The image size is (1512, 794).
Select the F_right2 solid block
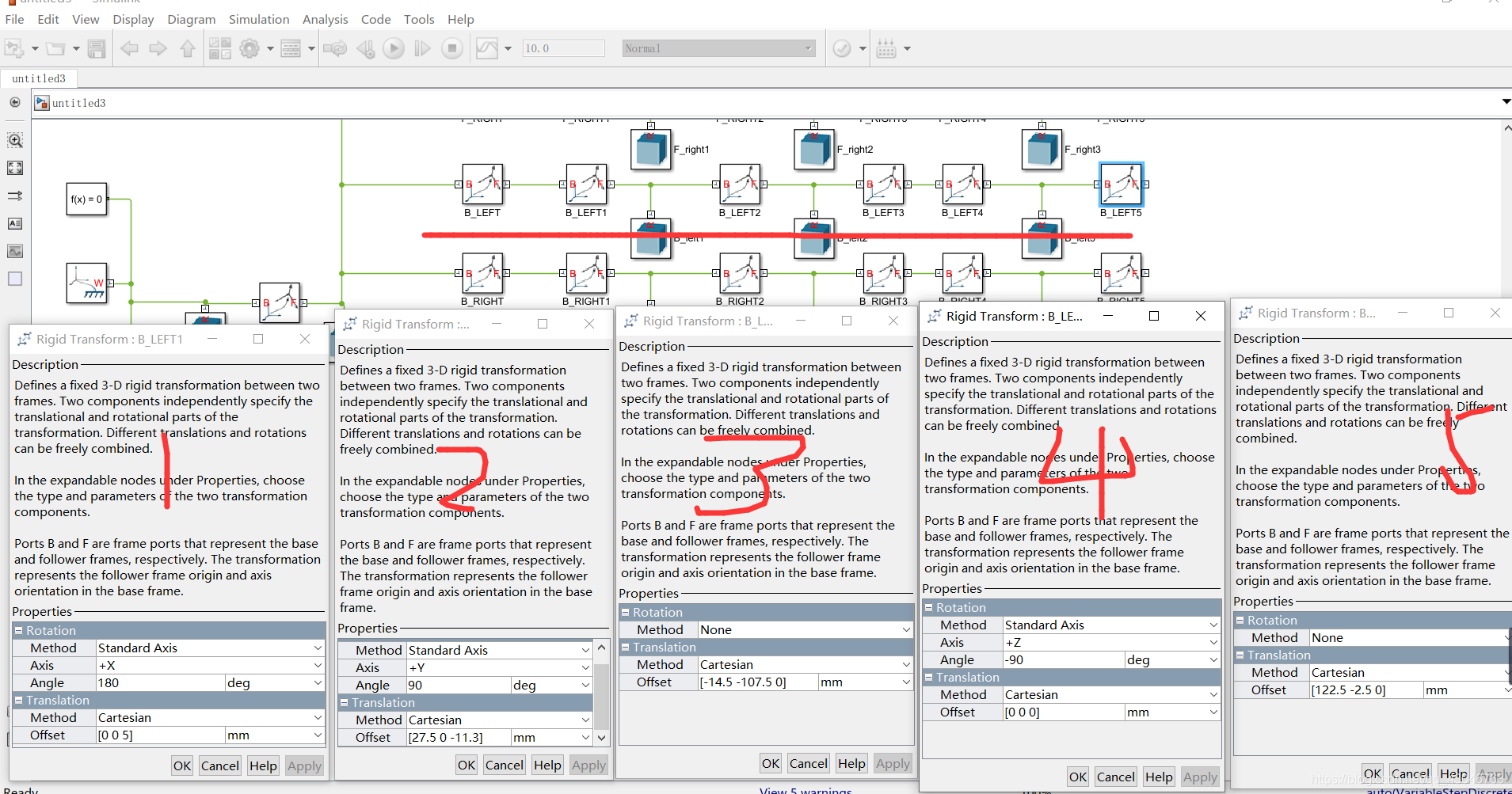point(814,150)
